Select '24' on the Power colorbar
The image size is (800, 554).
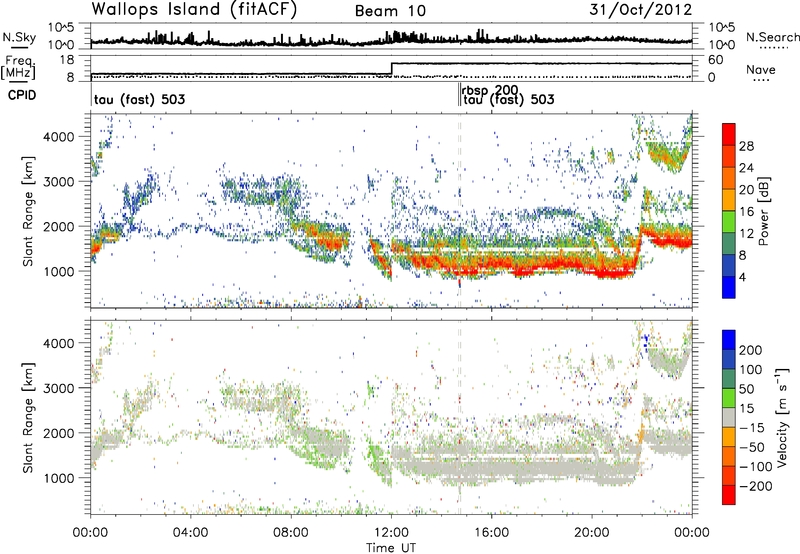click(x=746, y=168)
